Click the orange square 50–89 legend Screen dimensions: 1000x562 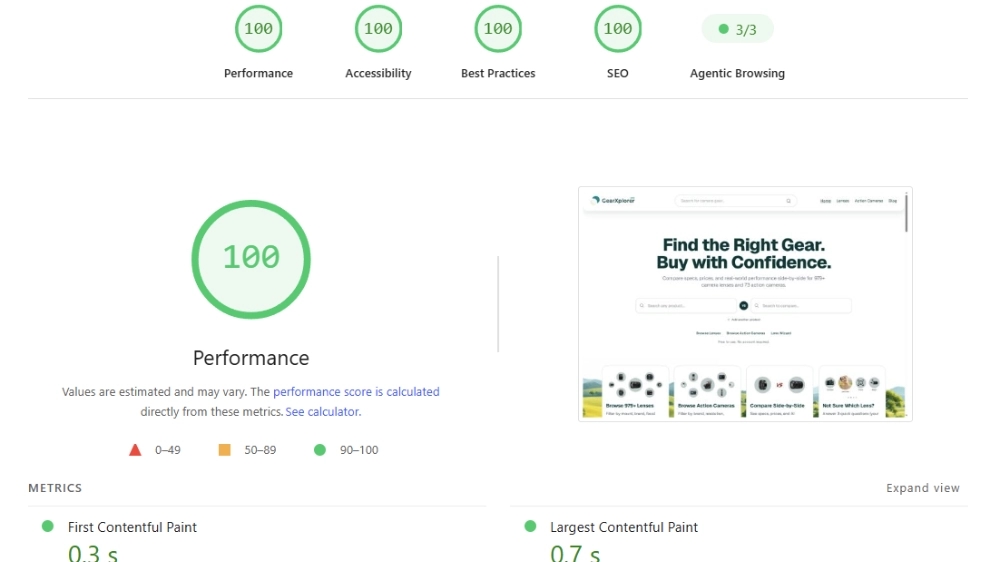click(247, 450)
